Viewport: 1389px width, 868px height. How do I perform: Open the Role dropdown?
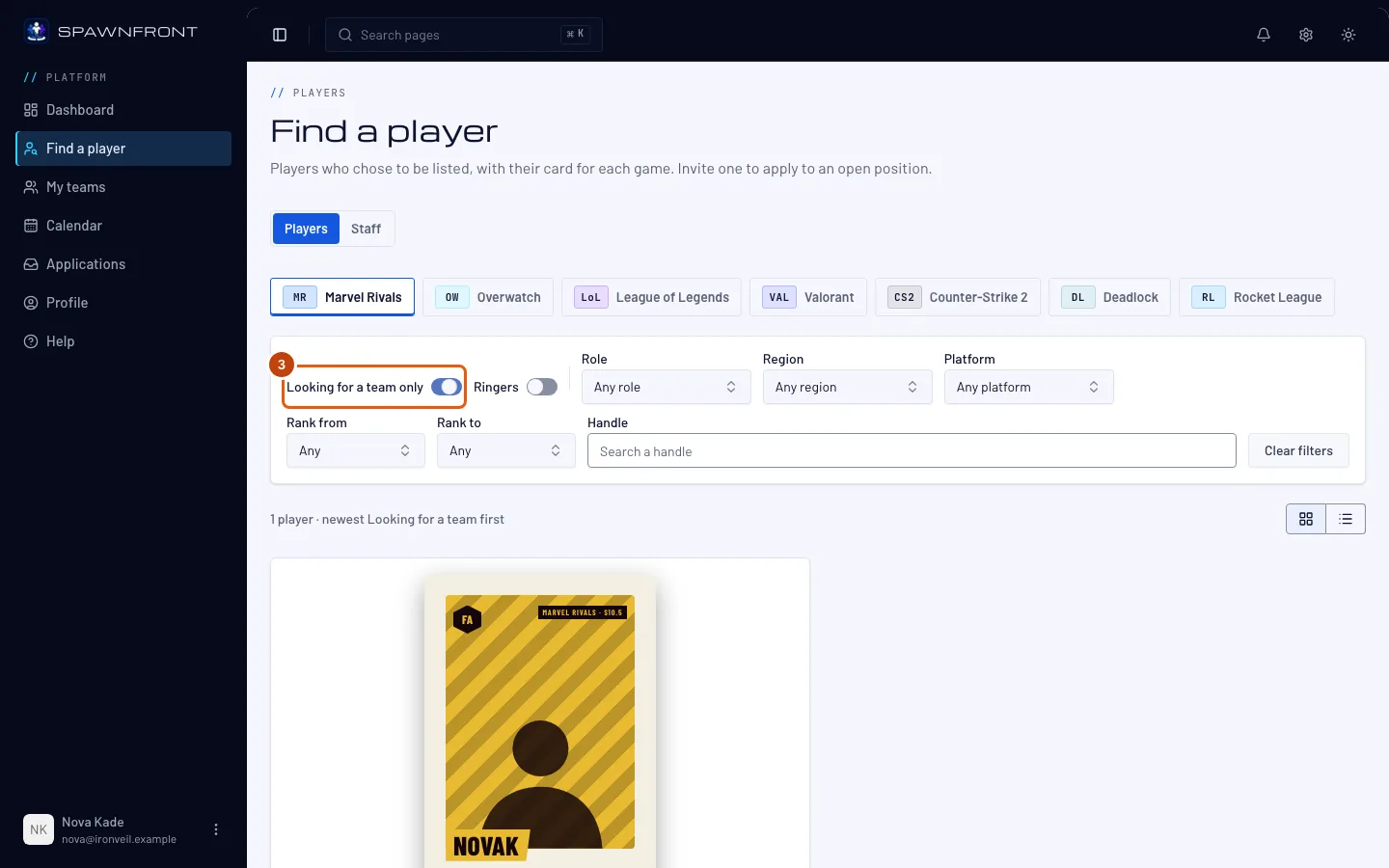coord(666,387)
